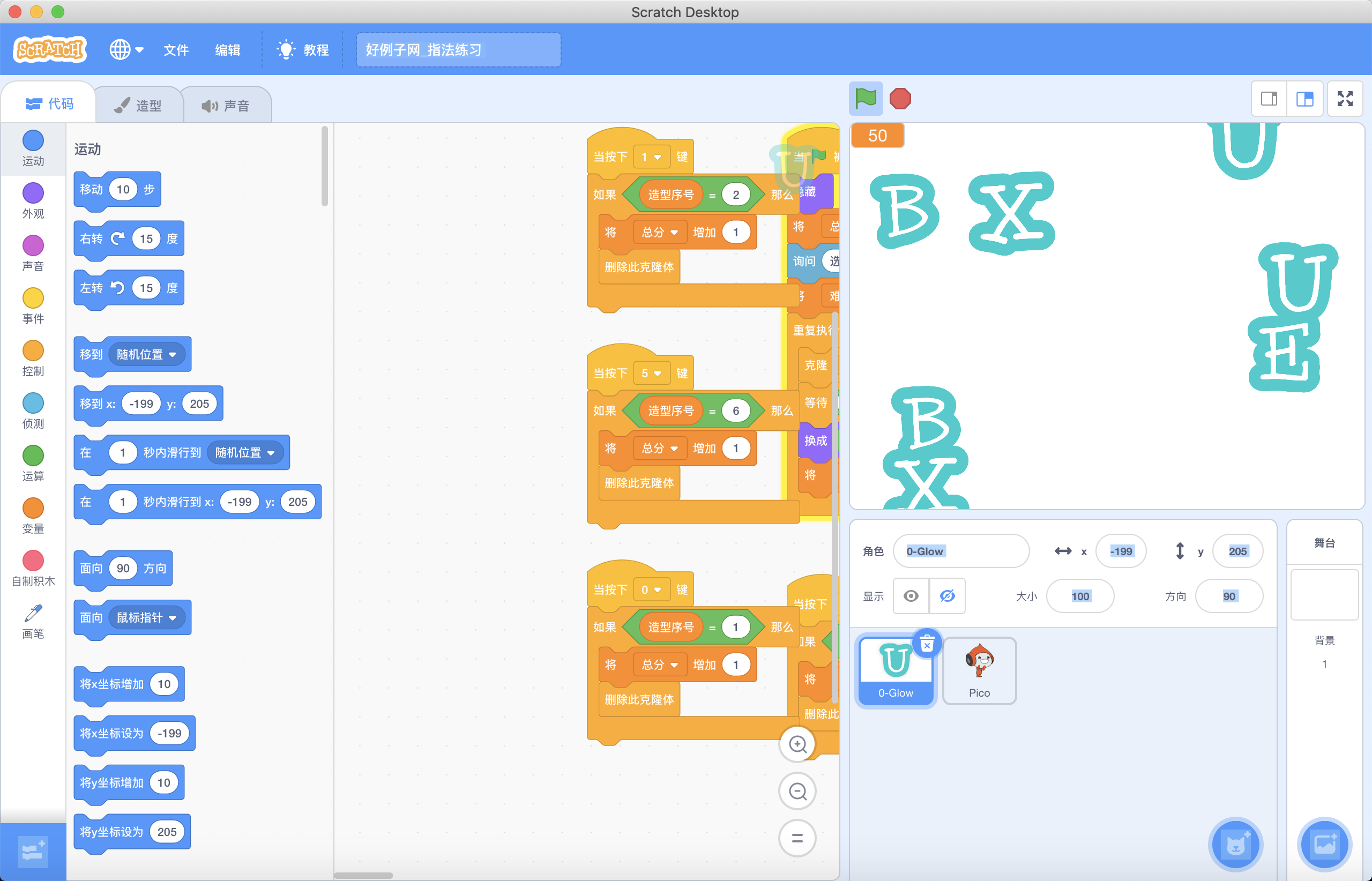Open 总分 variable dropdown in second script
This screenshot has height=881, width=1372.
(660, 449)
